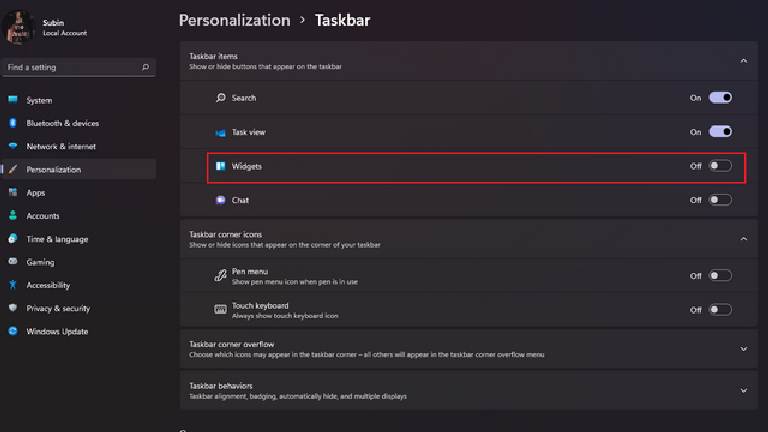Click the Task view icon

pyautogui.click(x=221, y=132)
